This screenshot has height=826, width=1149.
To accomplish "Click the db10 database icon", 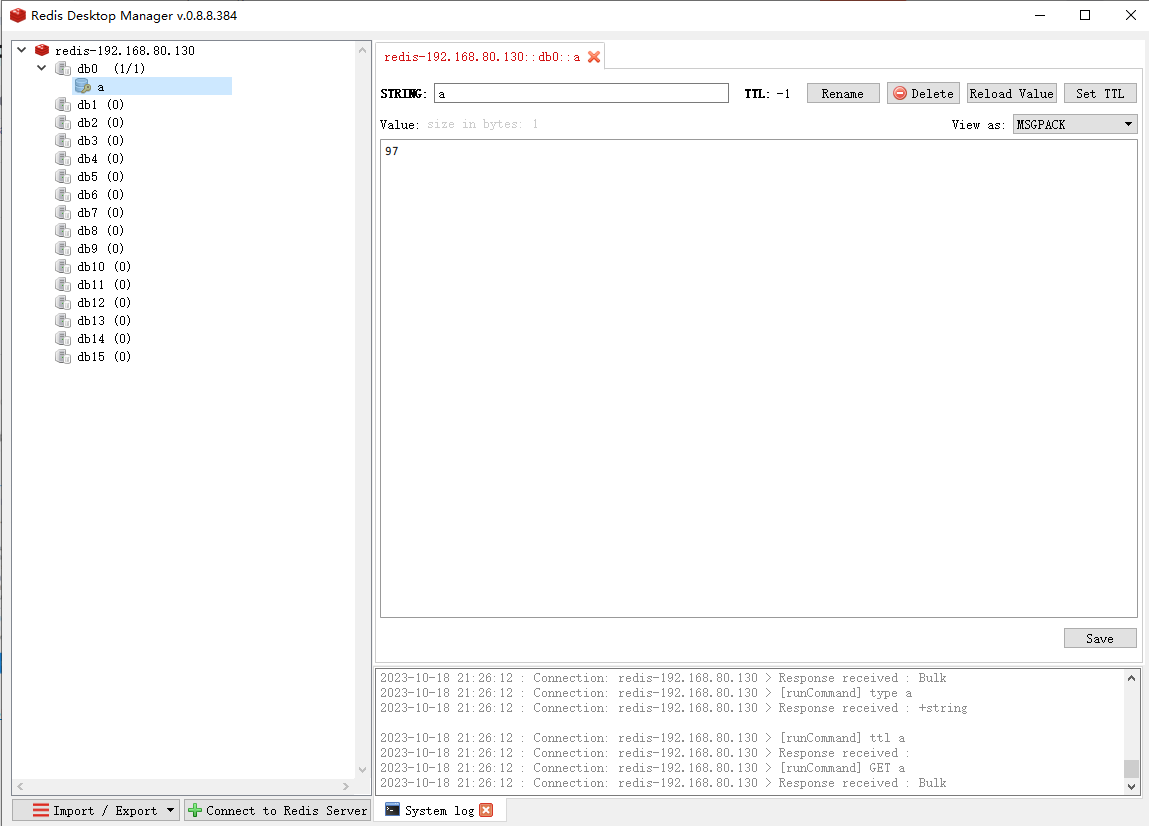I will pyautogui.click(x=63, y=266).
